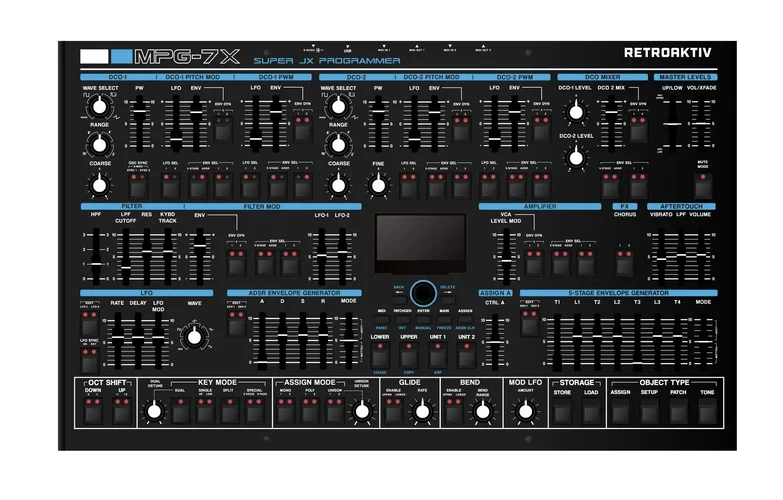Toggle the OSC Sync button
The height and width of the screenshot is (500, 783).
pos(138,185)
